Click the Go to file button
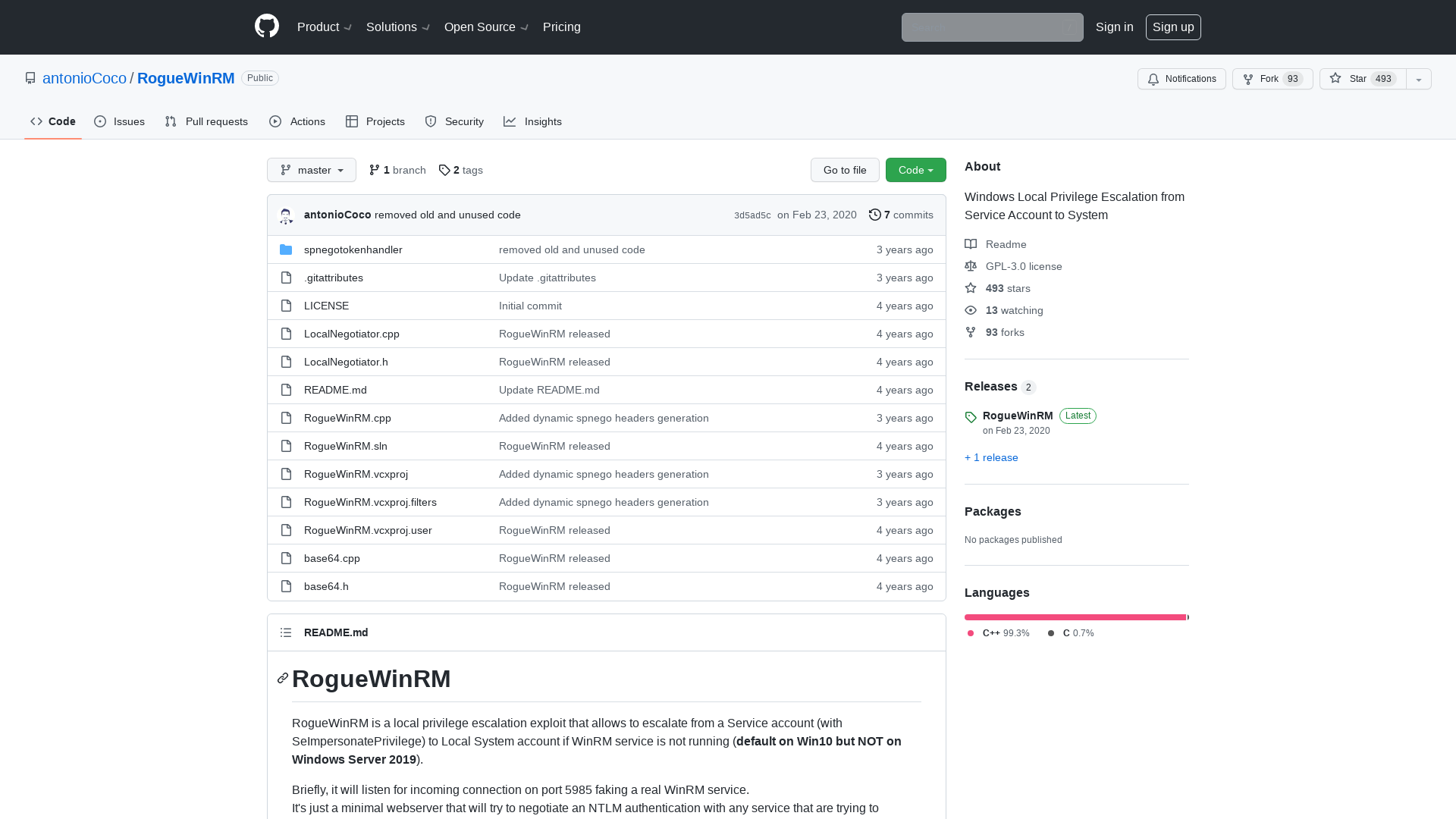Viewport: 1456px width, 819px height. point(845,170)
